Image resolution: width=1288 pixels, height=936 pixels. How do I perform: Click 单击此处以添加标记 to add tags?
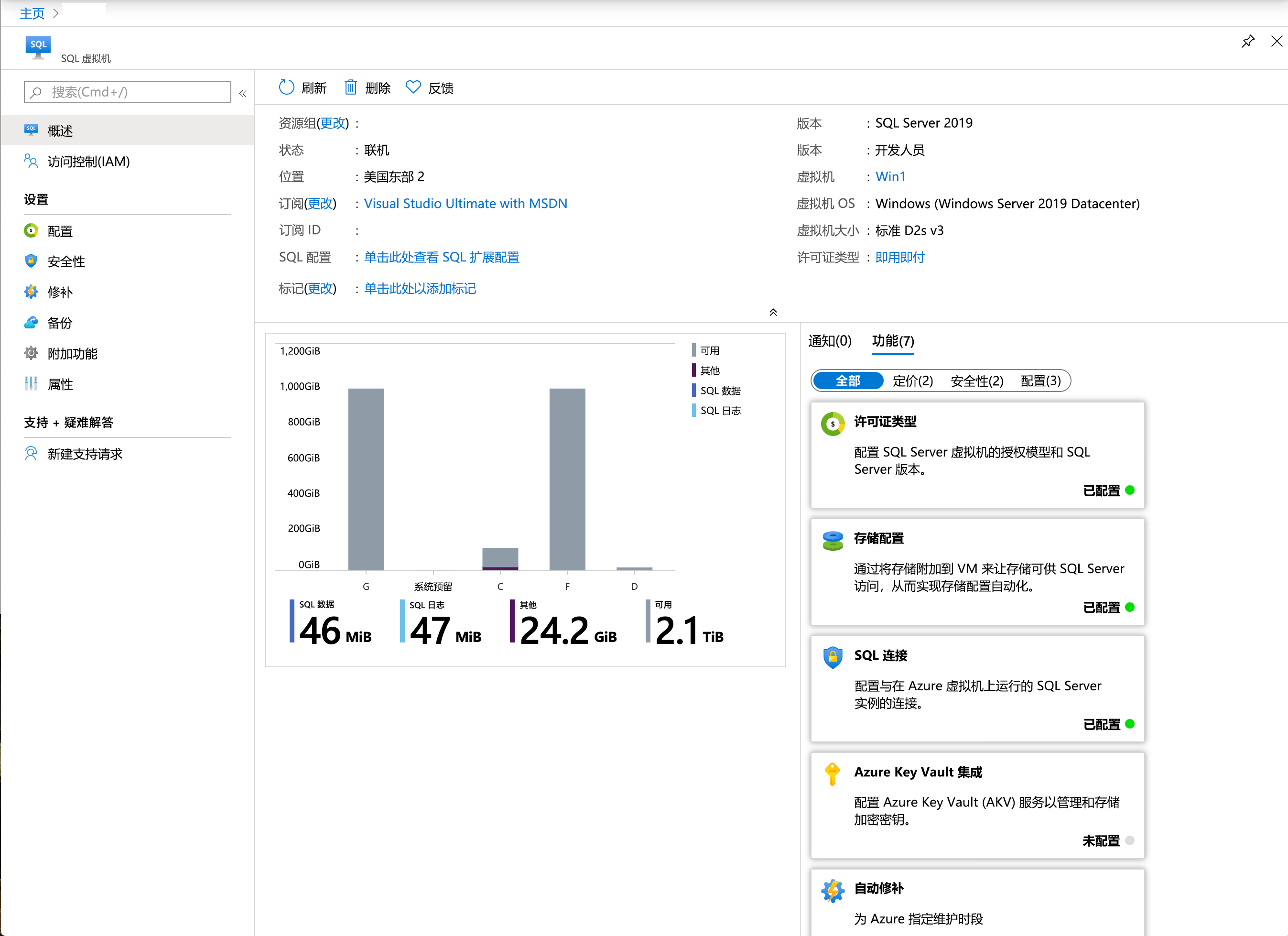tap(420, 289)
